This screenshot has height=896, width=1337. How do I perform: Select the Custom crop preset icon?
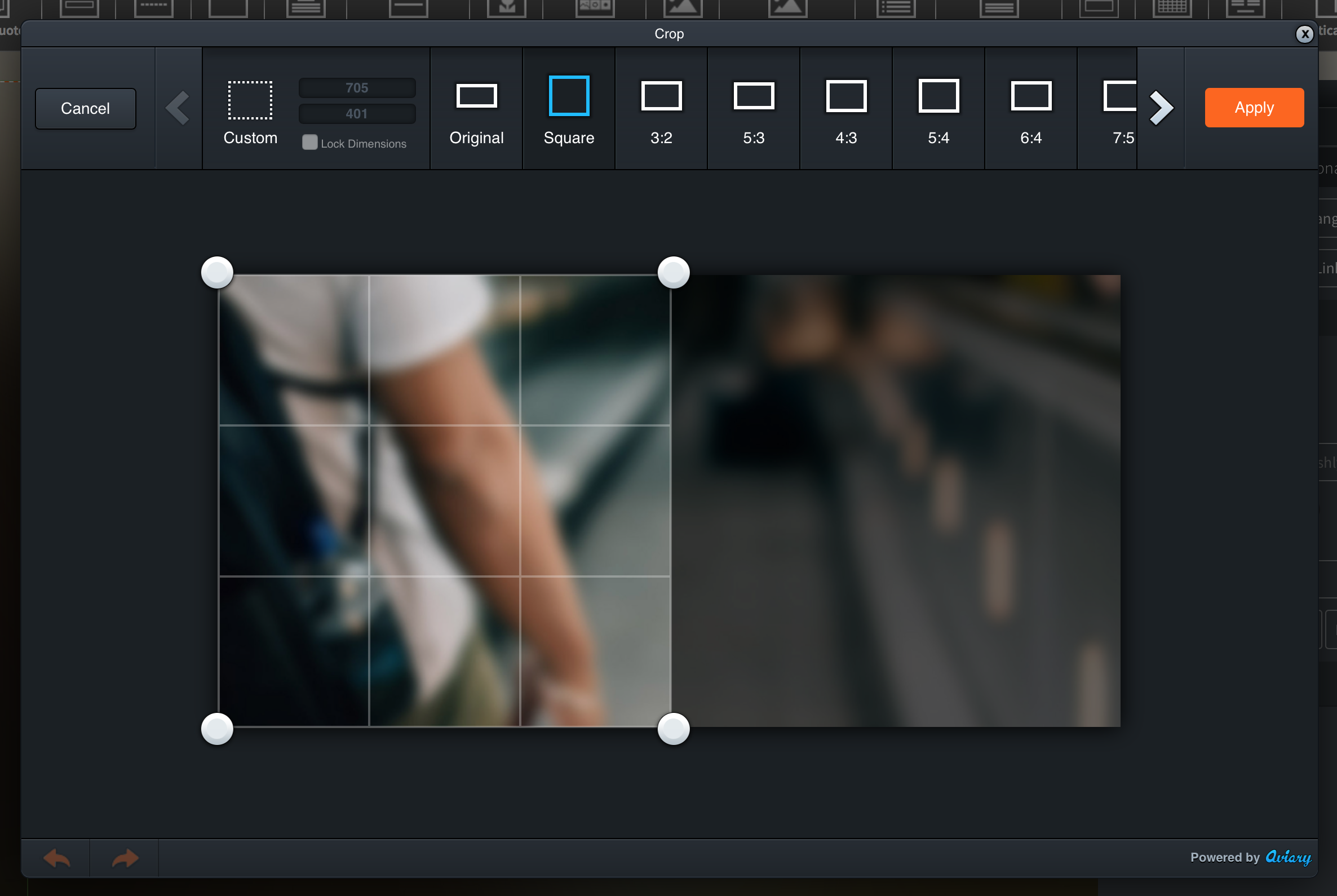(250, 100)
